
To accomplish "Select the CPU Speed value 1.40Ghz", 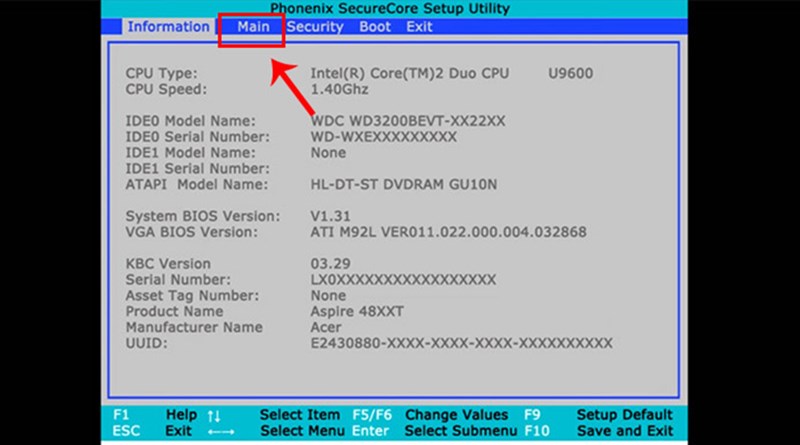I will click(x=339, y=89).
